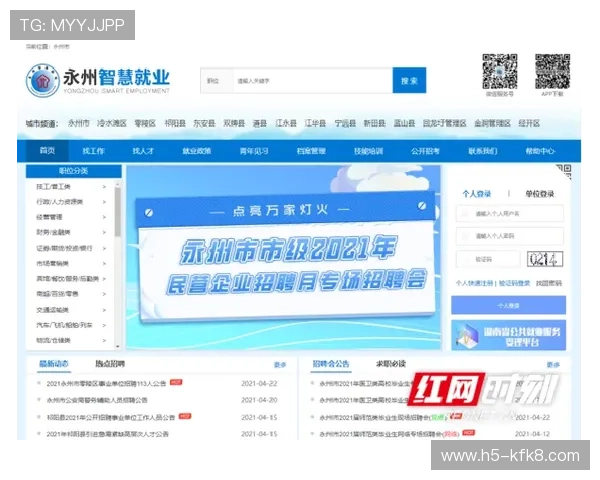This screenshot has height=480, width=600.
Task: Select 宁远县 in the city channel
Action: [x=345, y=123]
